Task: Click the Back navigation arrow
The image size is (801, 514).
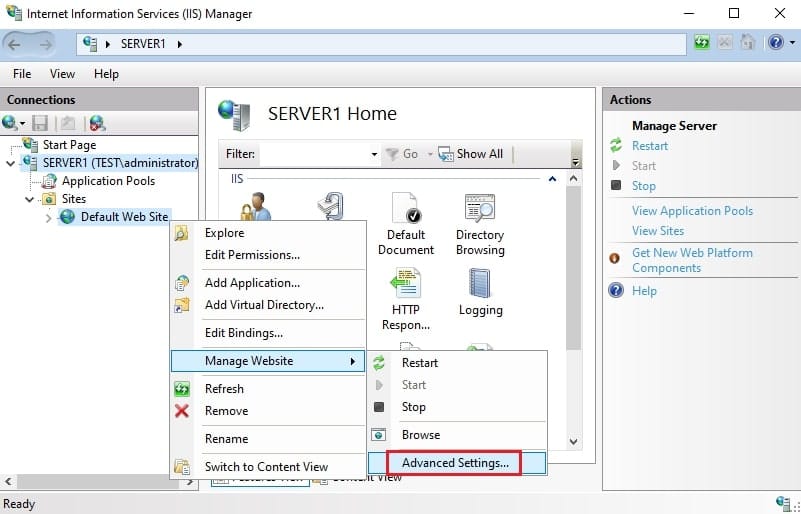Action: point(15,45)
